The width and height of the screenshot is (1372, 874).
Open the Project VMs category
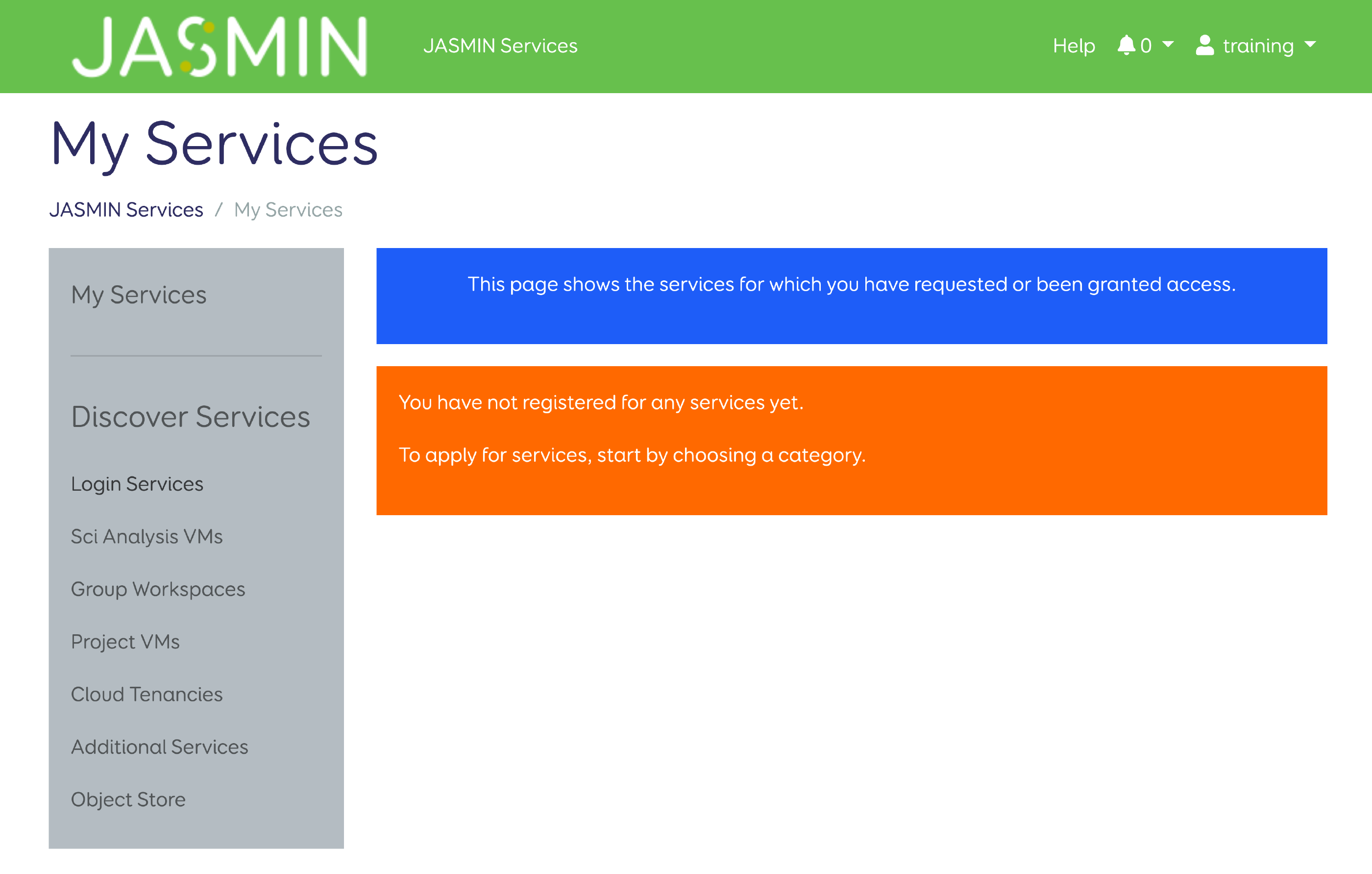pyautogui.click(x=125, y=641)
